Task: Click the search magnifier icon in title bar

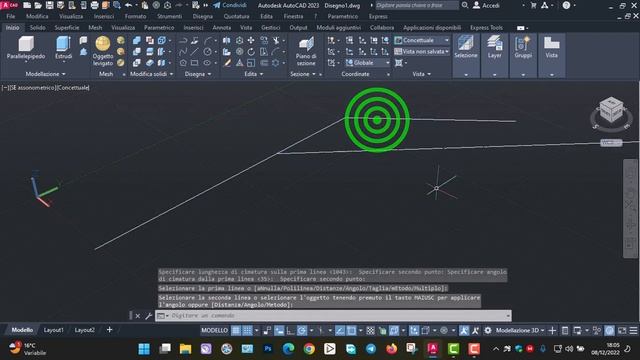Action: tap(465, 5)
